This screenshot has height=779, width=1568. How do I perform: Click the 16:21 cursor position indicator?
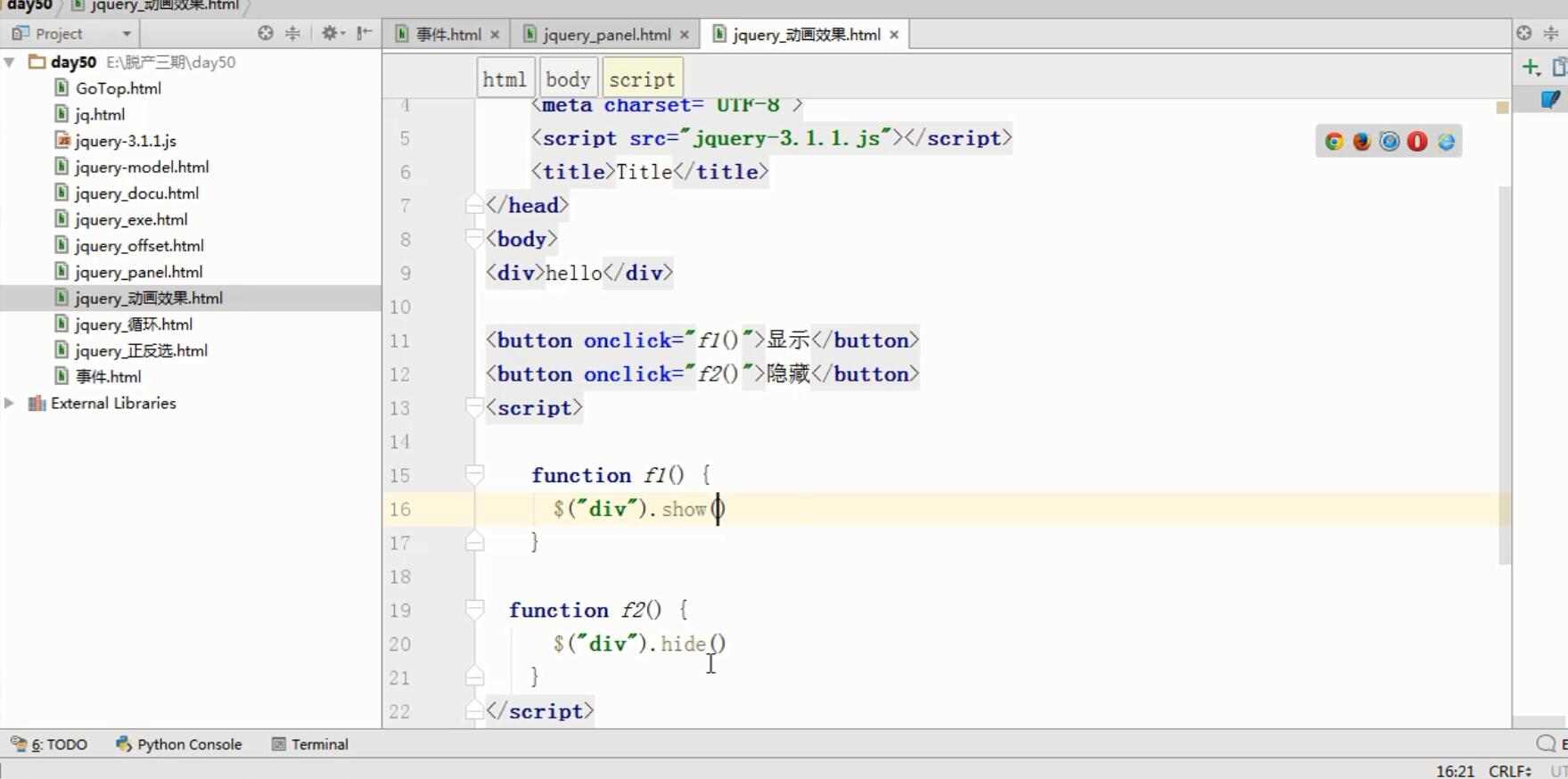click(1455, 771)
